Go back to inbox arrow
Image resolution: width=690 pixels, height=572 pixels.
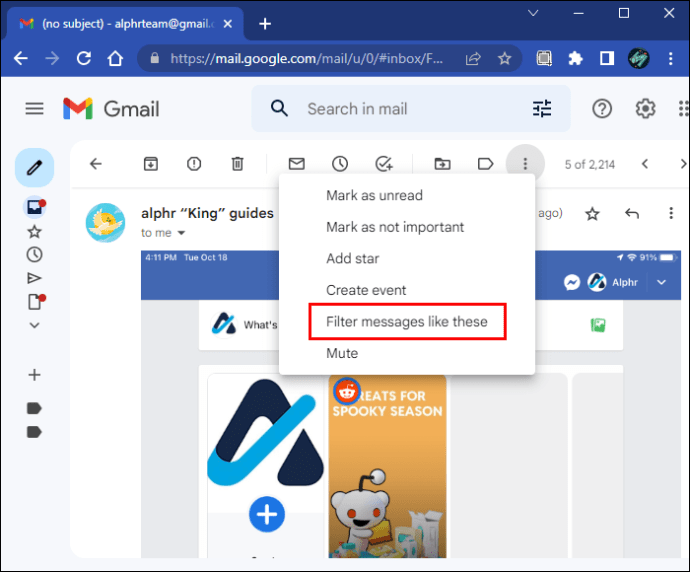95,164
